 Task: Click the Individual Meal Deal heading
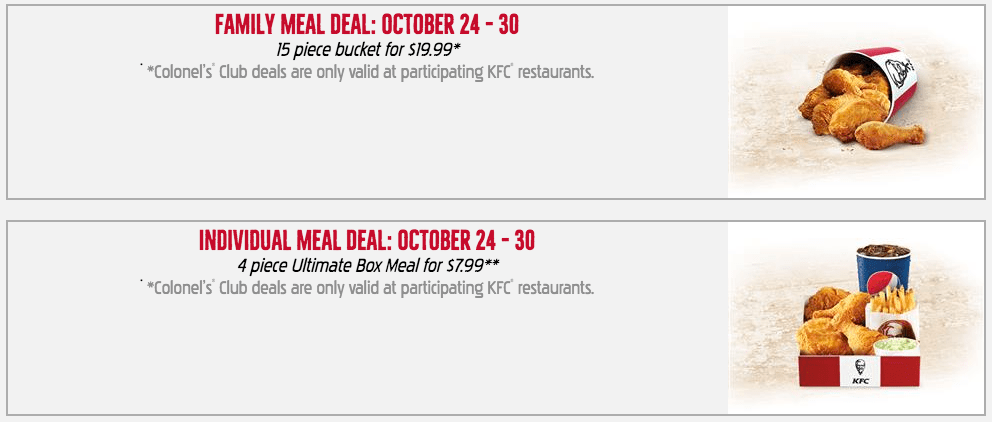(x=366, y=240)
